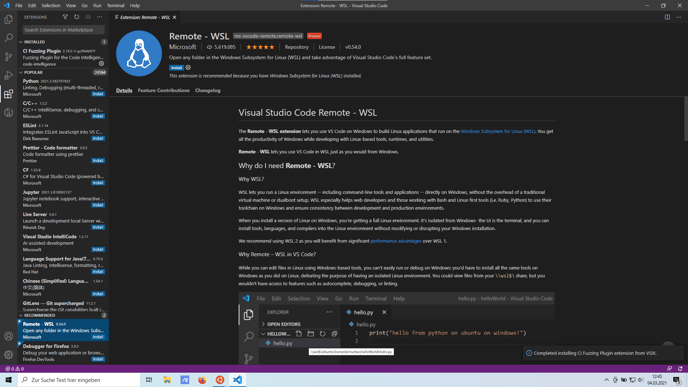The height and width of the screenshot is (387, 688).
Task: Switch to Feature Contributions tab
Action: click(x=164, y=90)
